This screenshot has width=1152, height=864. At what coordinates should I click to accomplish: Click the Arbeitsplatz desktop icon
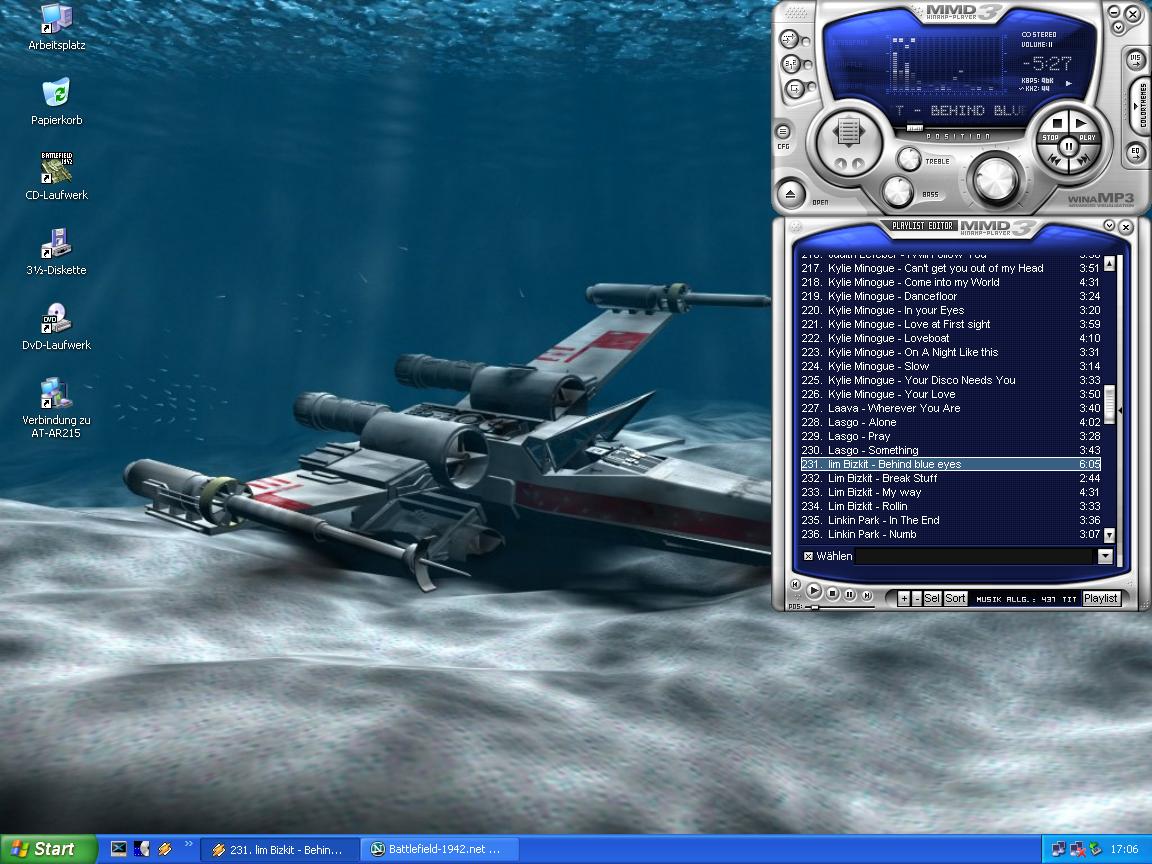coord(57,27)
